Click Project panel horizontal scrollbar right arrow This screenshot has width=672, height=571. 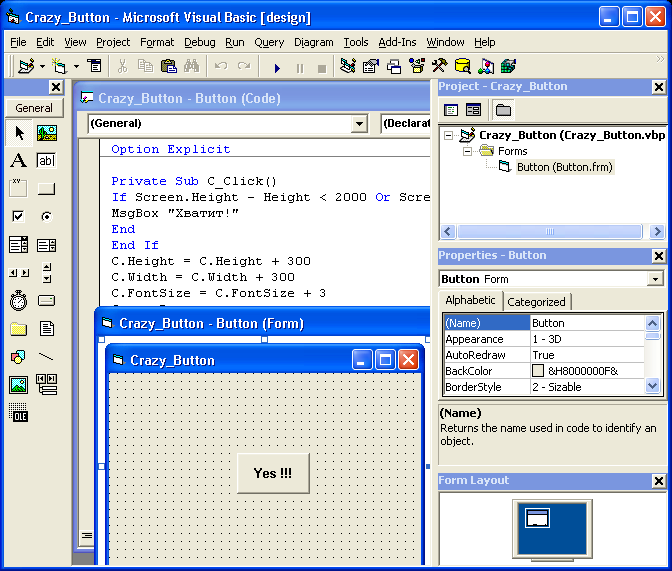(x=656, y=232)
